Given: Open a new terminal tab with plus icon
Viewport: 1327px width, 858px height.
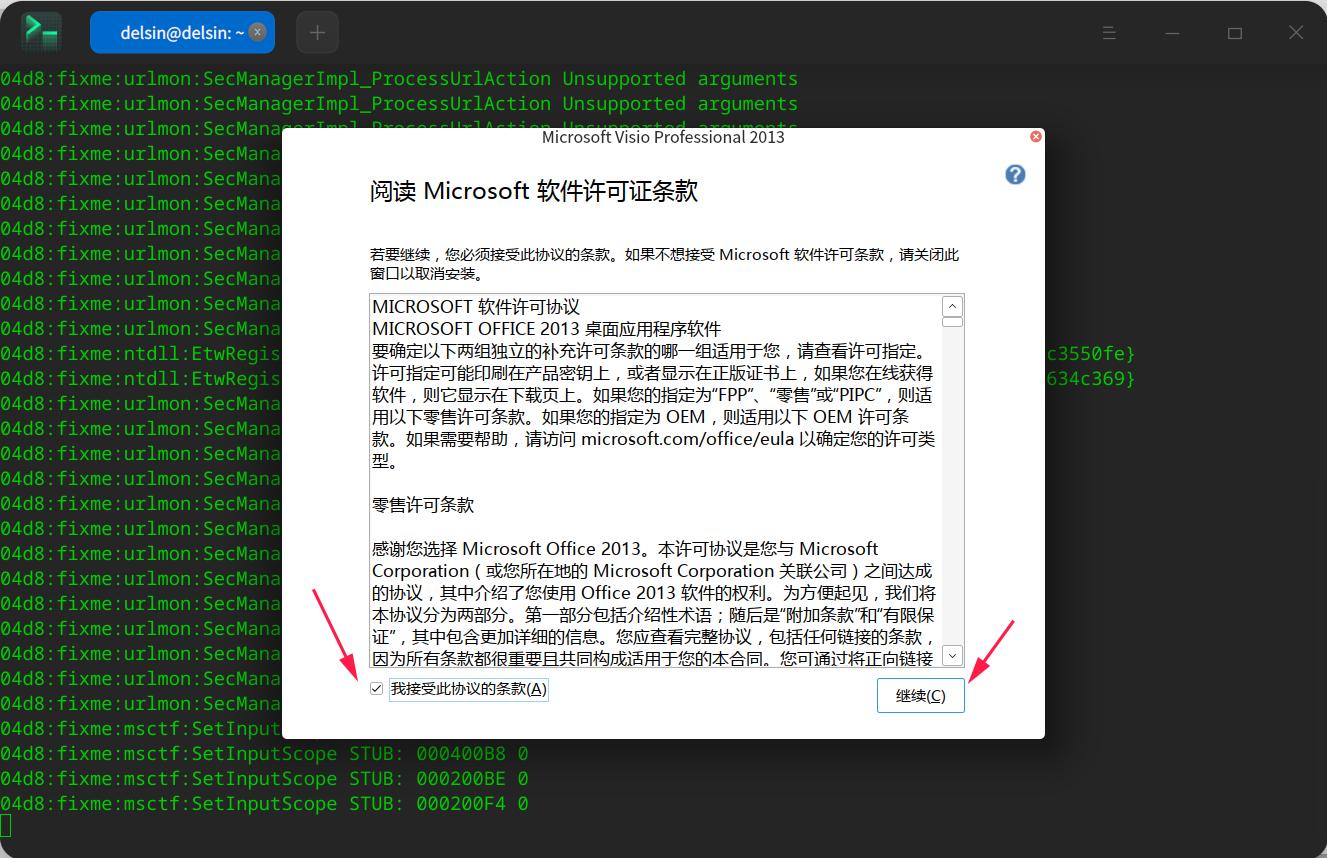Looking at the screenshot, I should click(317, 32).
